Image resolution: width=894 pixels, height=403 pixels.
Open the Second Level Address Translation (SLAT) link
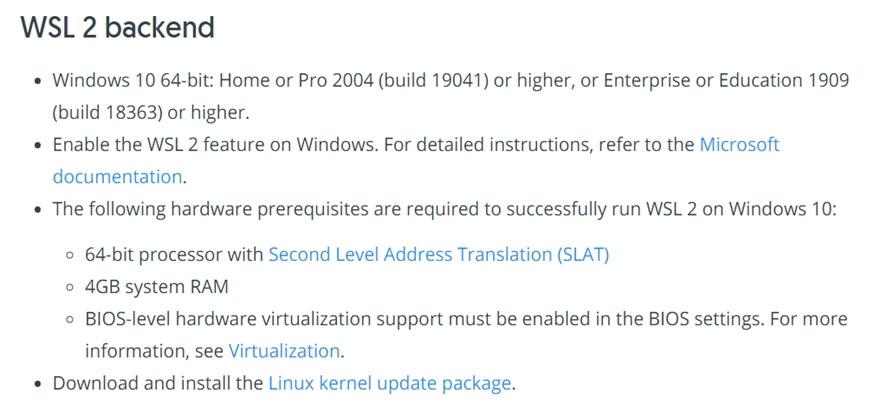(438, 254)
